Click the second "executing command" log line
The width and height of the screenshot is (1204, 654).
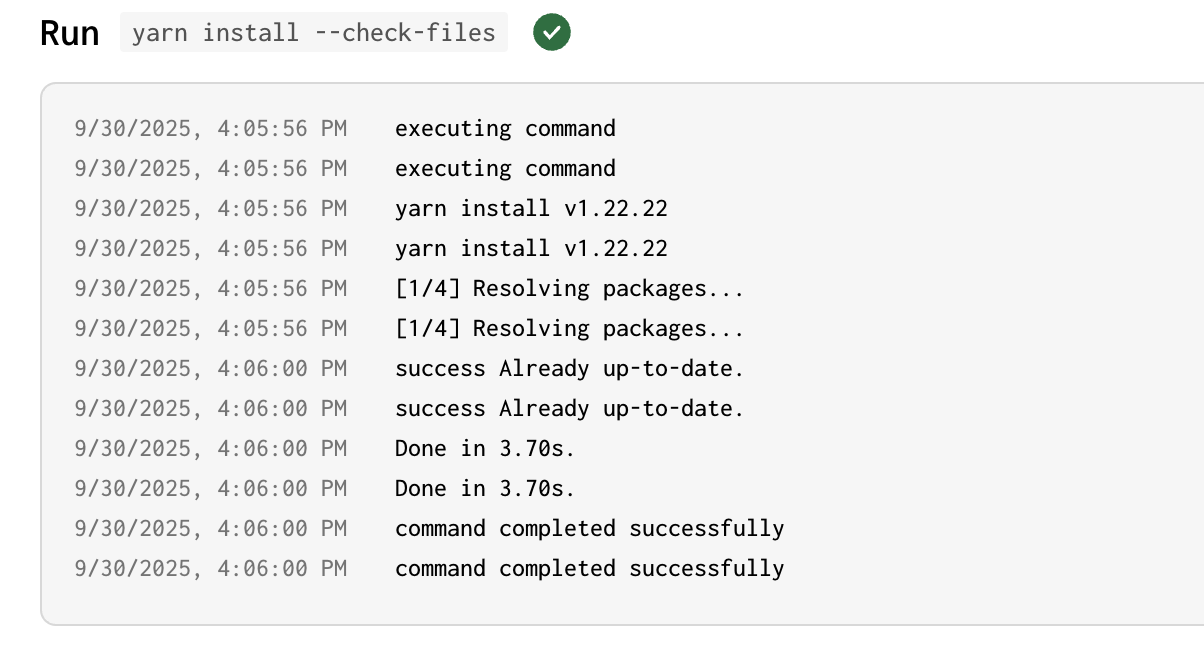[x=505, y=169]
